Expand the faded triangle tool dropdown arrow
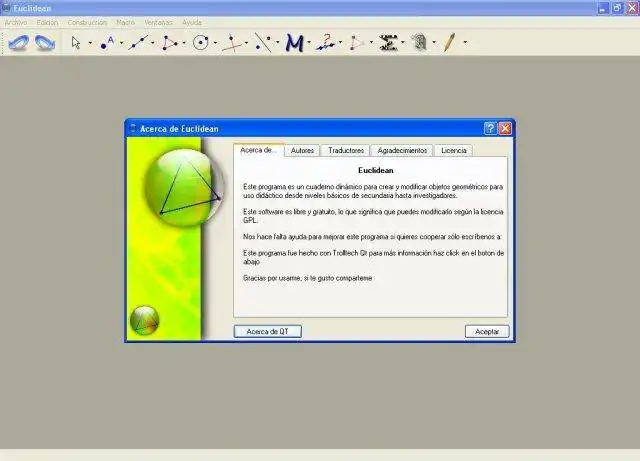The image size is (640, 461). pyautogui.click(x=371, y=42)
